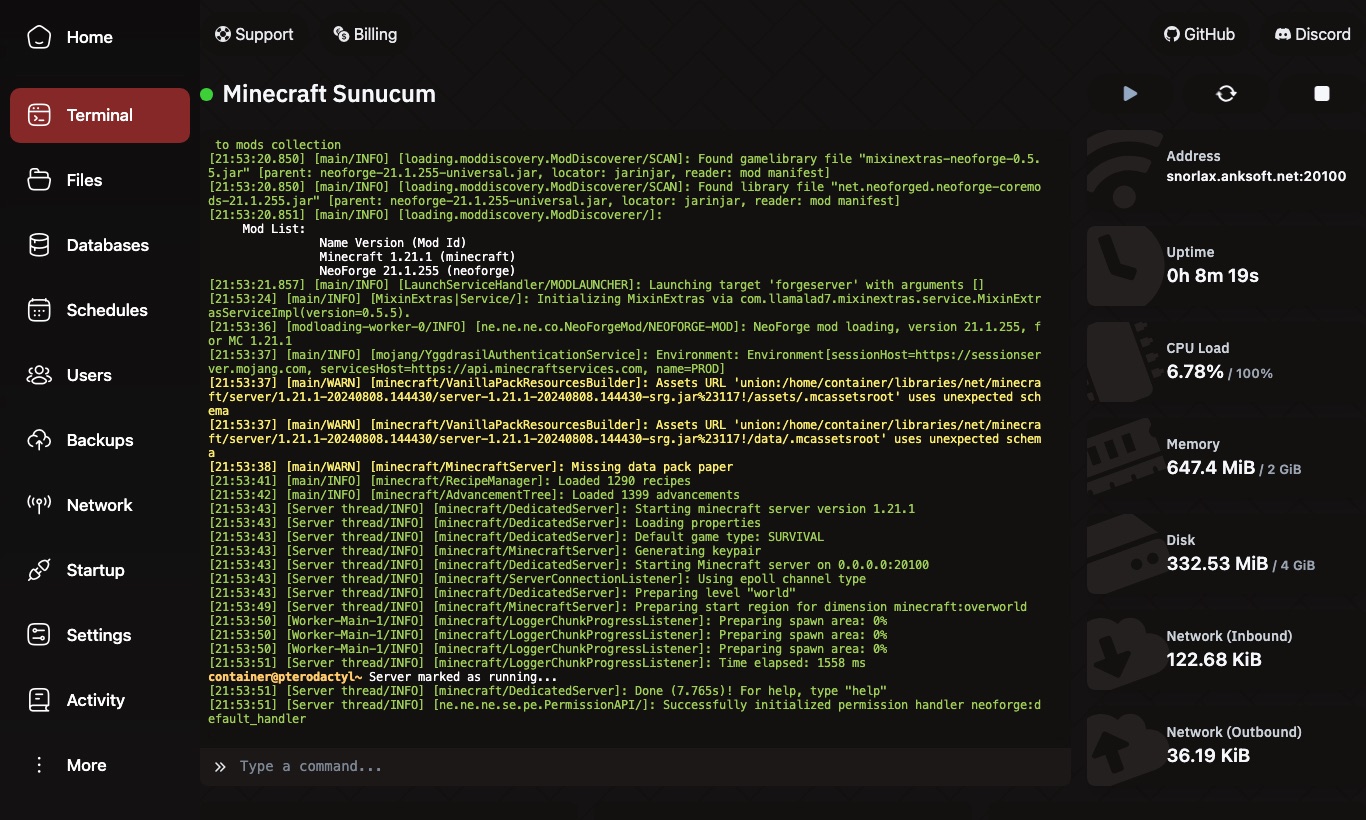Viewport: 1366px width, 820px height.
Task: Restart the server with refresh icon
Action: coord(1226,93)
